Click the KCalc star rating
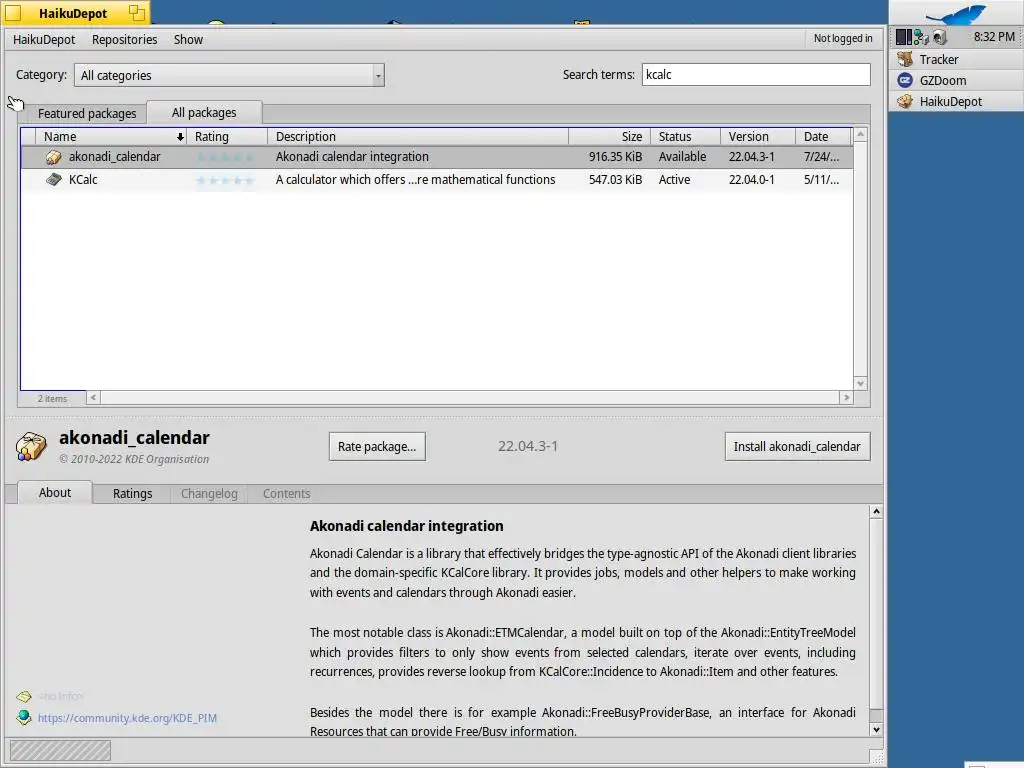The height and width of the screenshot is (768, 1024). point(225,180)
